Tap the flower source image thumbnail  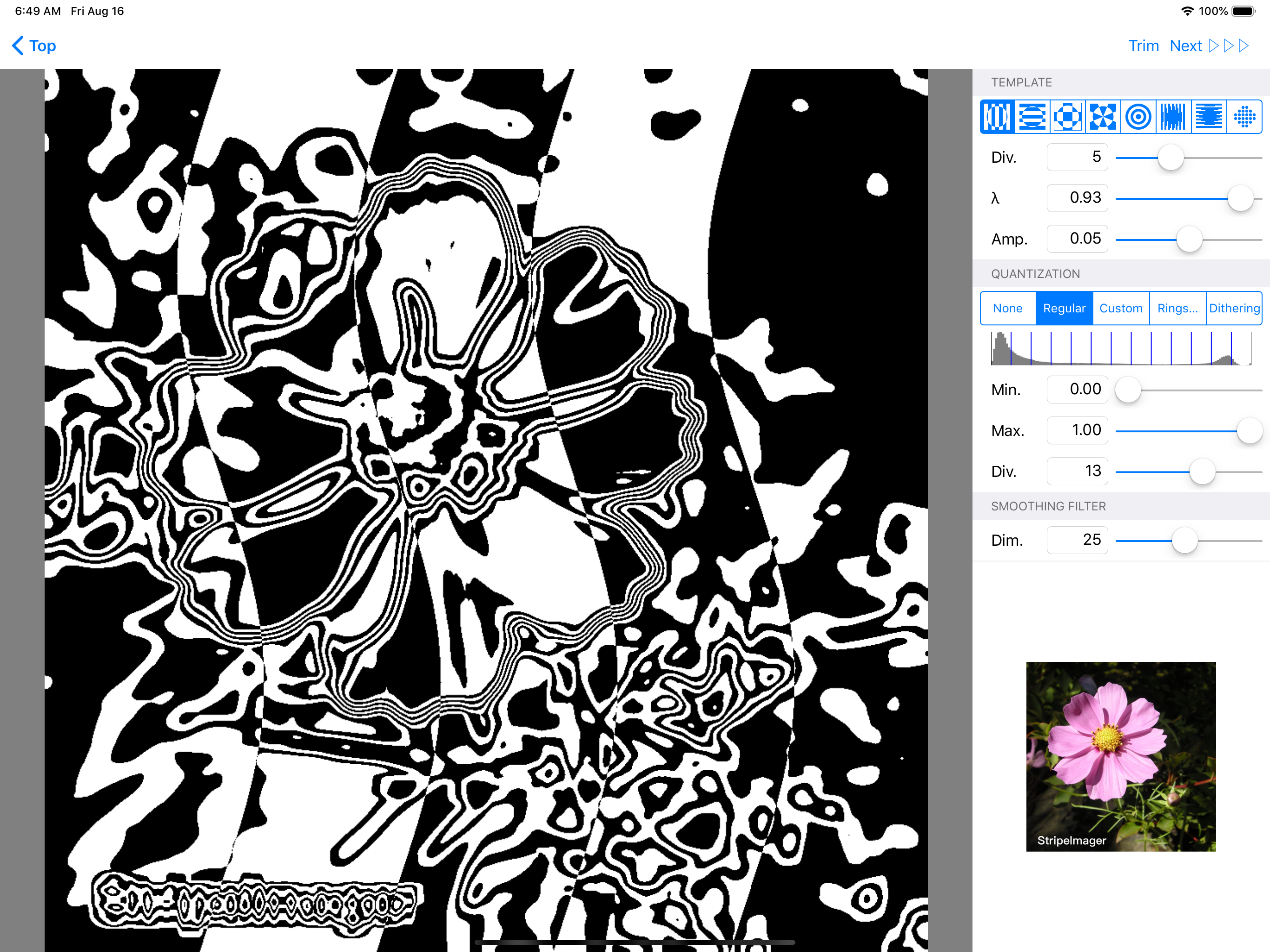[x=1120, y=756]
